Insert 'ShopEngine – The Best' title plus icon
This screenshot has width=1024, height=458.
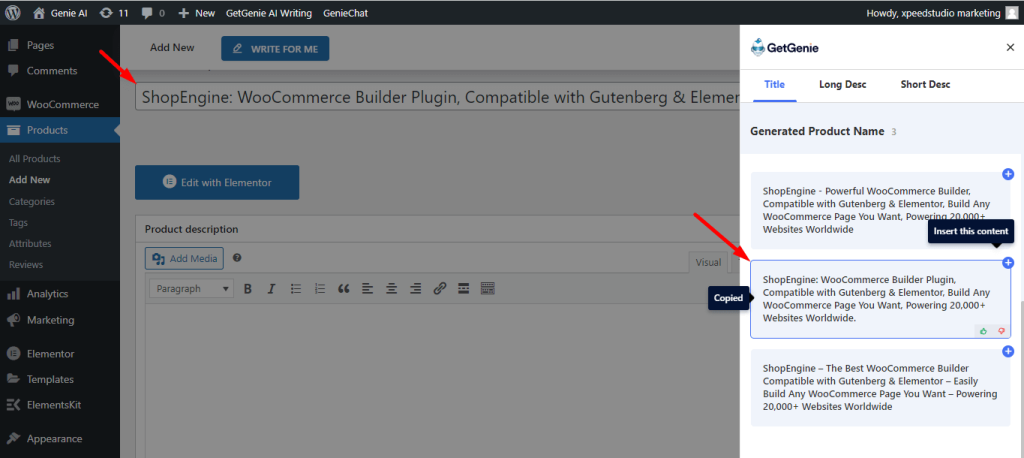click(1008, 352)
